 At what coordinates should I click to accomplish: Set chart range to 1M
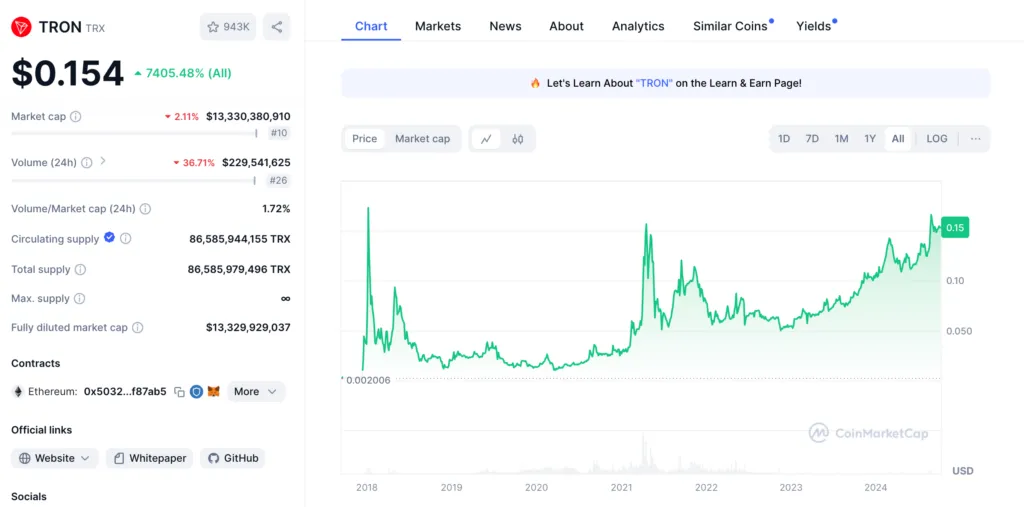(x=841, y=139)
